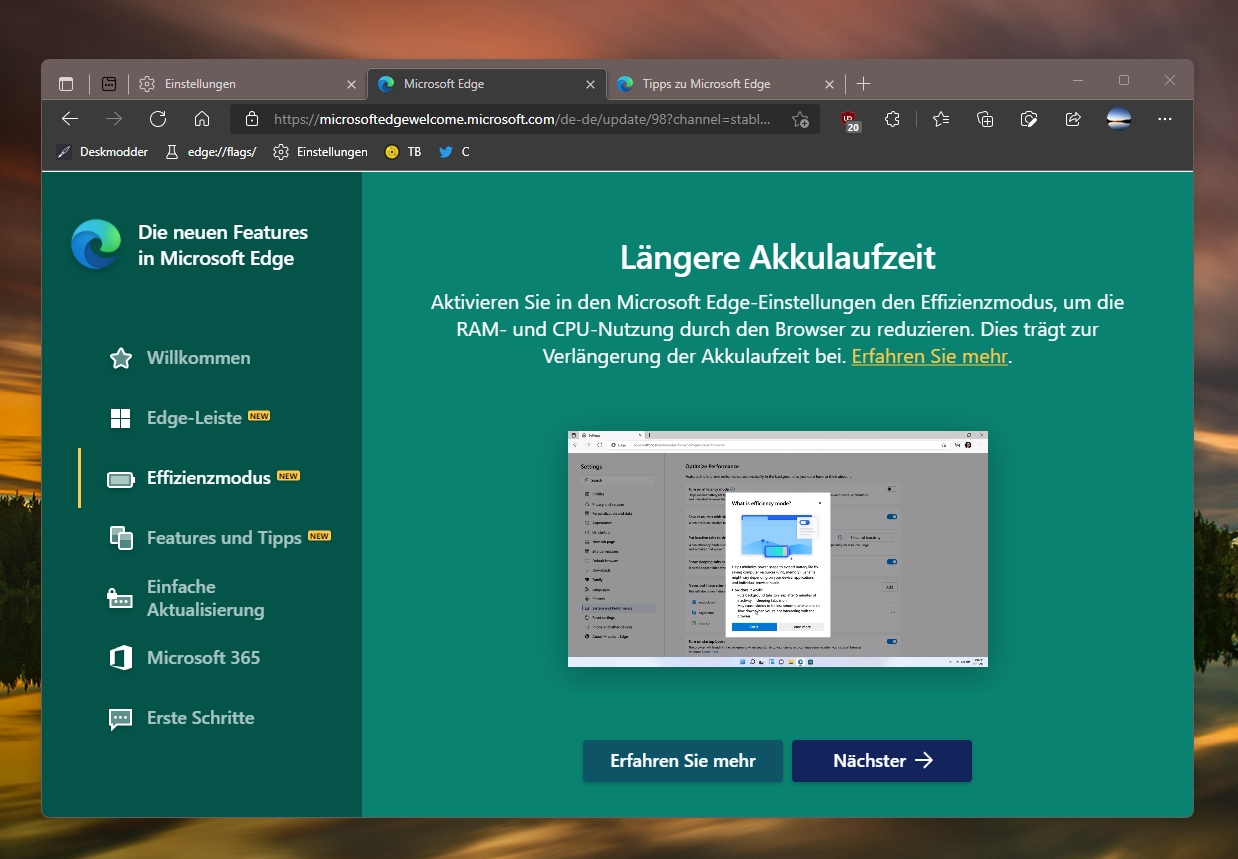1238x859 pixels.
Task: Switch to Tipps zu Microsoft Edge tab
Action: point(726,84)
